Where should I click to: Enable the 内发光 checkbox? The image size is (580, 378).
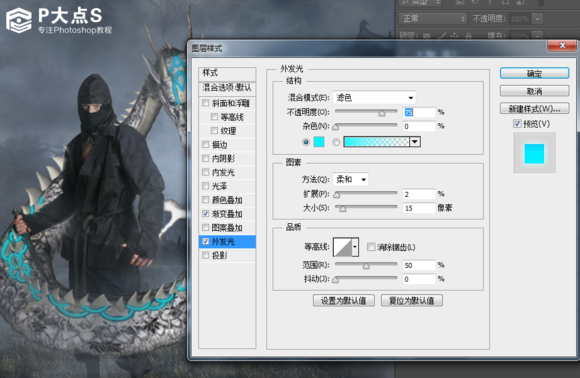pyautogui.click(x=206, y=172)
